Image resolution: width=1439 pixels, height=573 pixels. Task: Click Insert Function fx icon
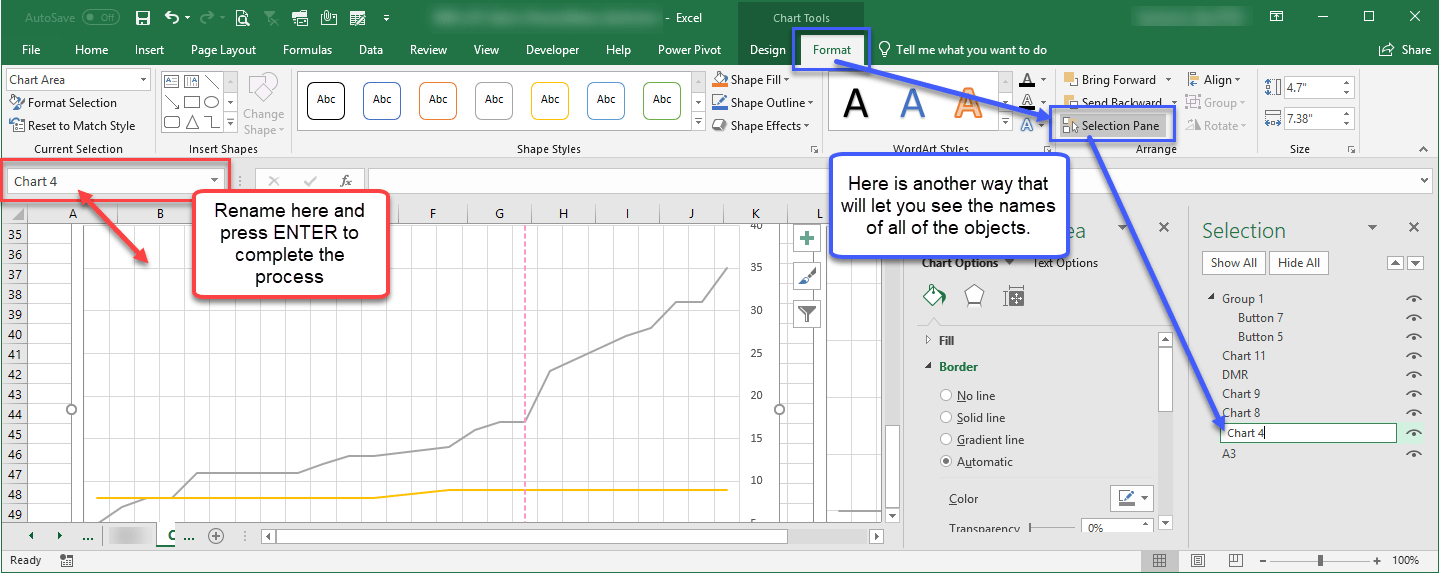click(x=346, y=181)
